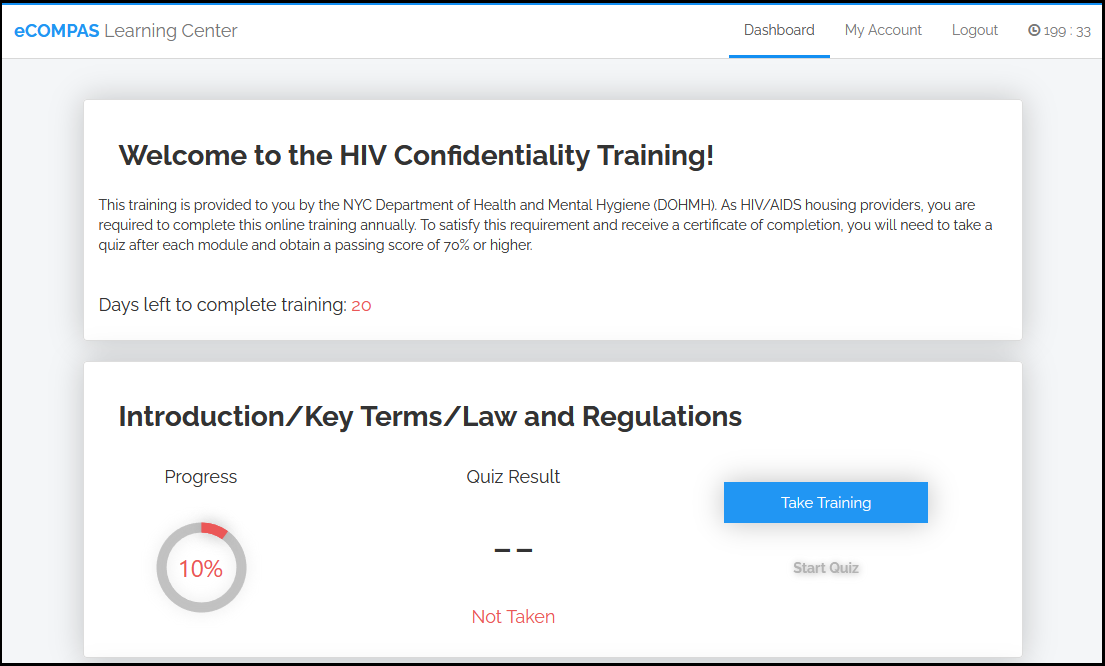Select the Introduction/Key Terms/Law and Regulations heading
The height and width of the screenshot is (666, 1105).
coord(430,416)
